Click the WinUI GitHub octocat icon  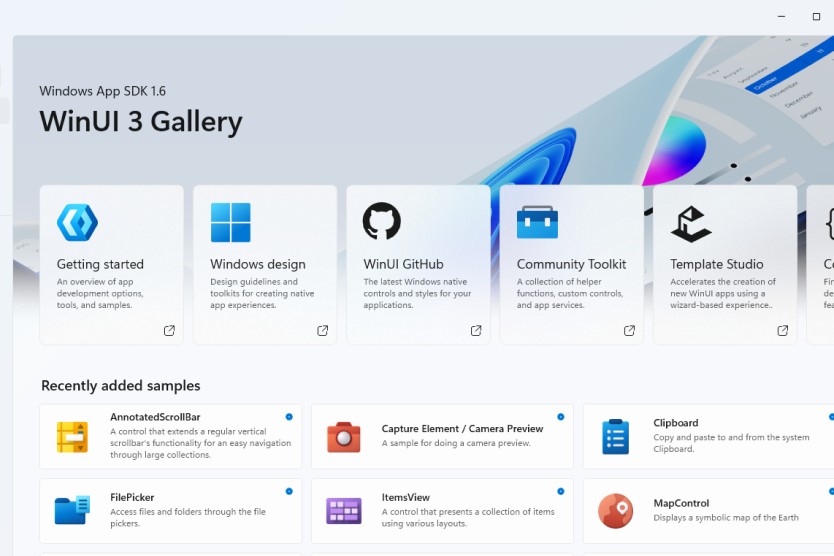(381, 221)
